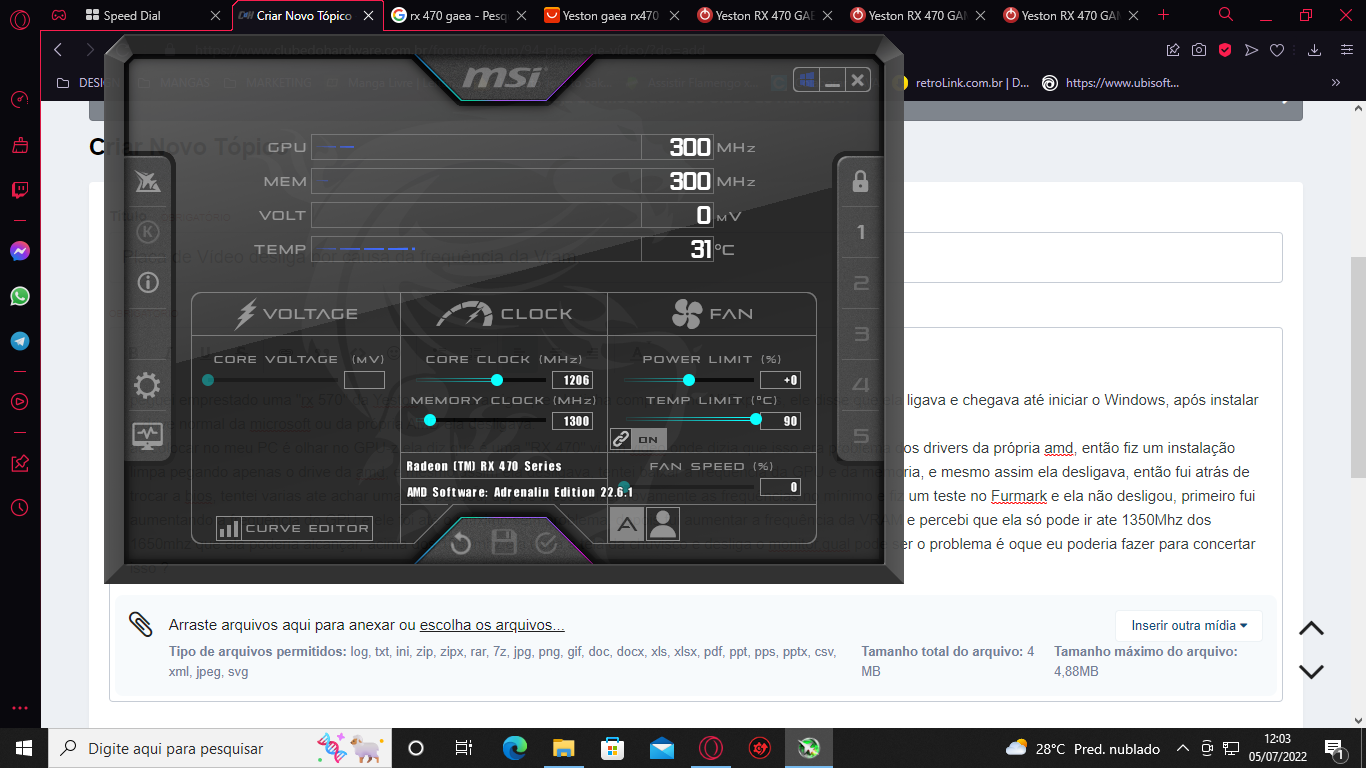Open Twitch in the Opera sidebar
The width and height of the screenshot is (1366, 768).
pyautogui.click(x=20, y=190)
